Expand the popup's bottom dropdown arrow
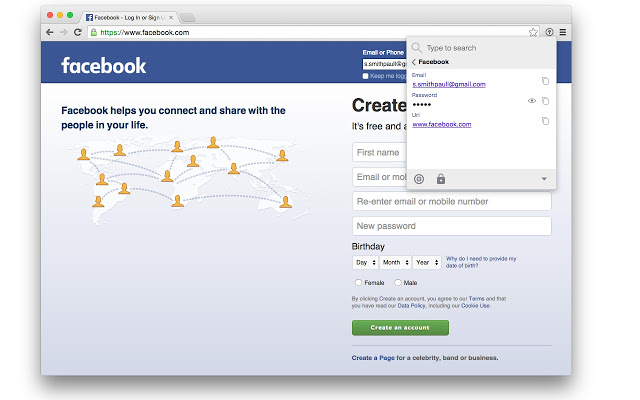 click(x=544, y=179)
